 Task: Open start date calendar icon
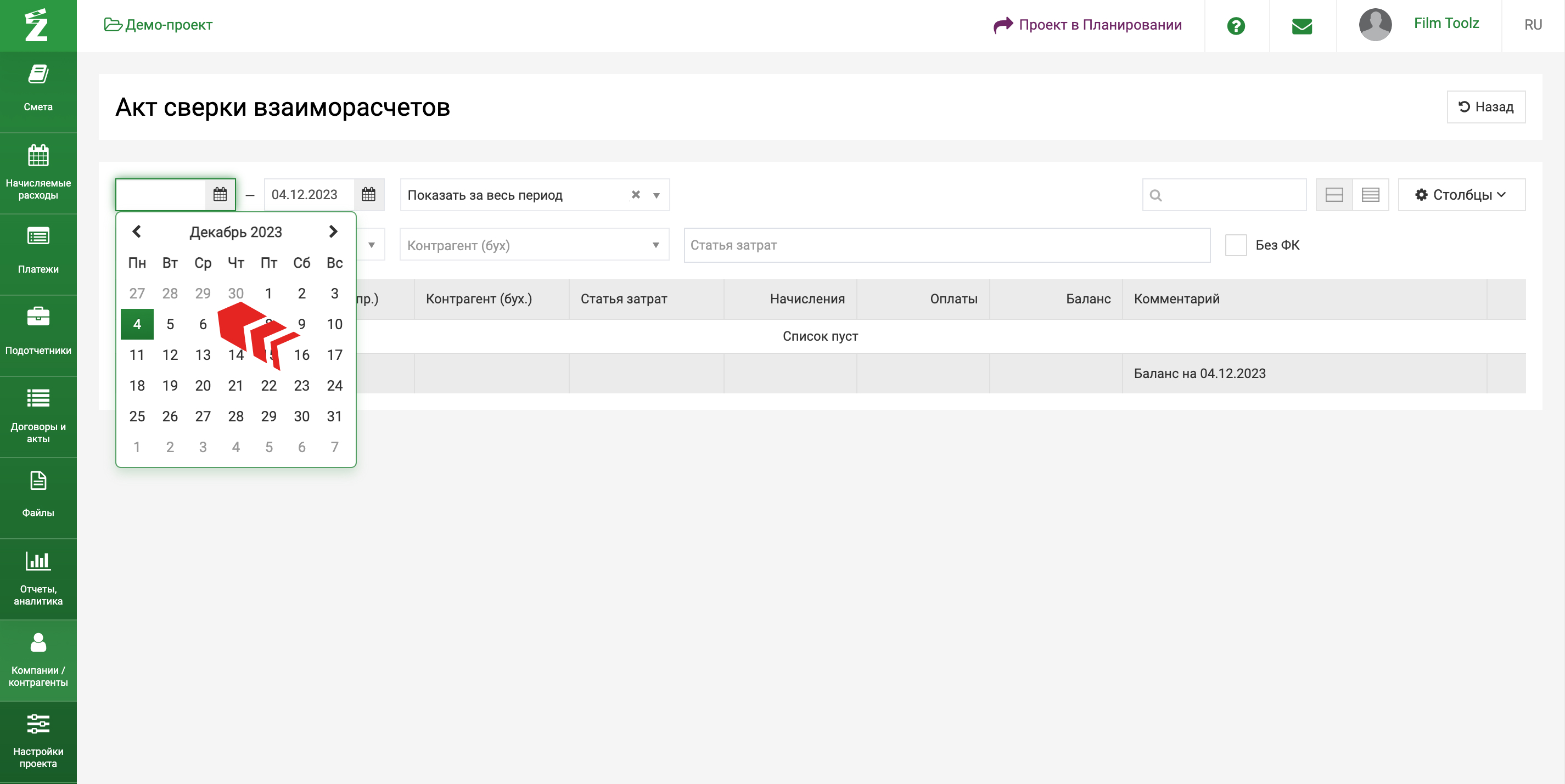pos(220,194)
